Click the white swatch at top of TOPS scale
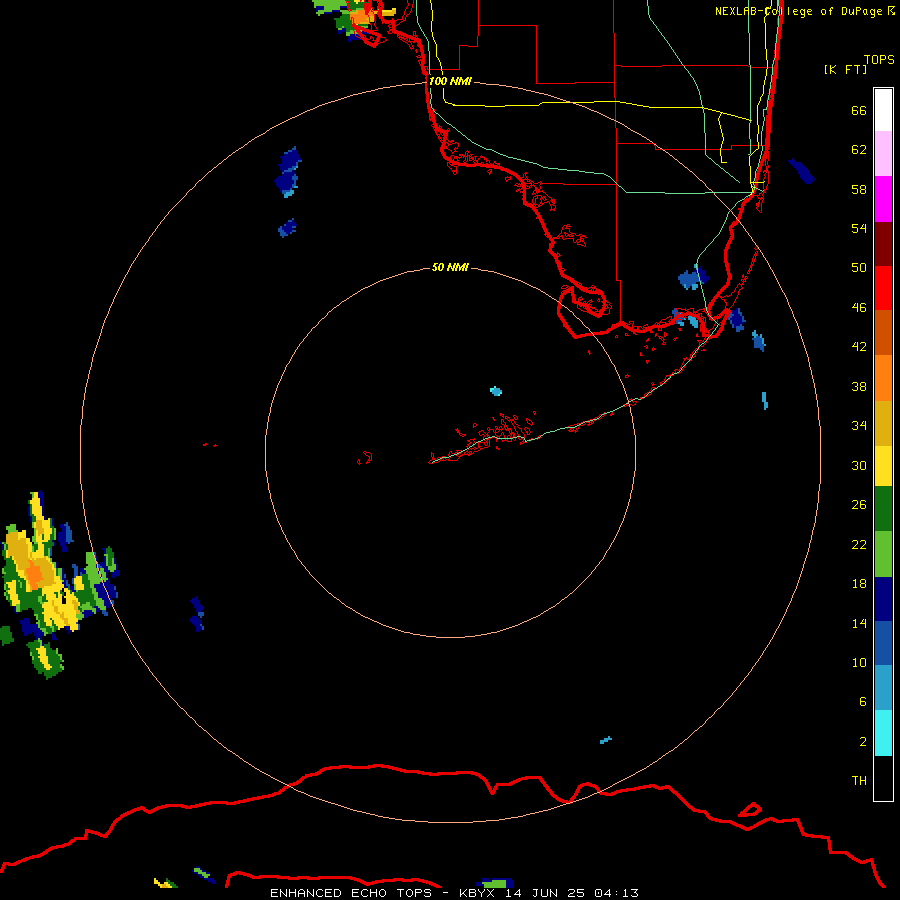900x900 pixels. tap(883, 110)
